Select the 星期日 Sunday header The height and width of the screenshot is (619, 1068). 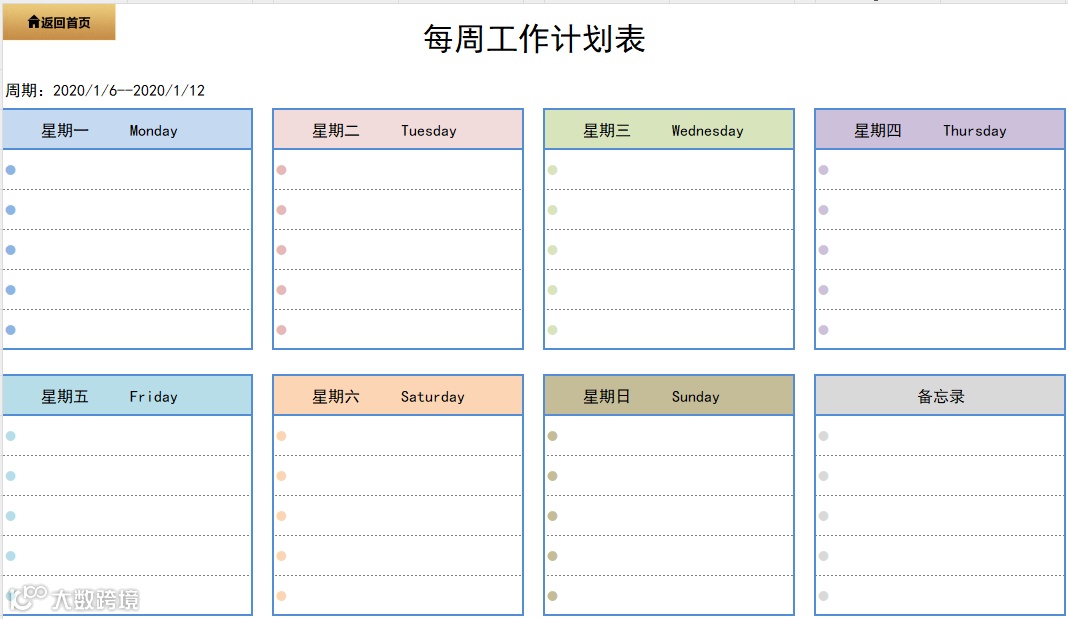[x=669, y=396]
